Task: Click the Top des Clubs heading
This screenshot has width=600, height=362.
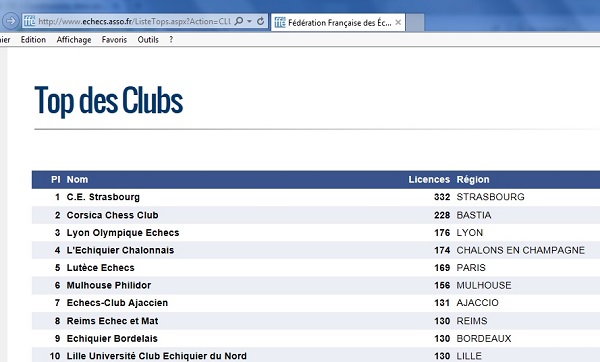Action: coord(109,101)
